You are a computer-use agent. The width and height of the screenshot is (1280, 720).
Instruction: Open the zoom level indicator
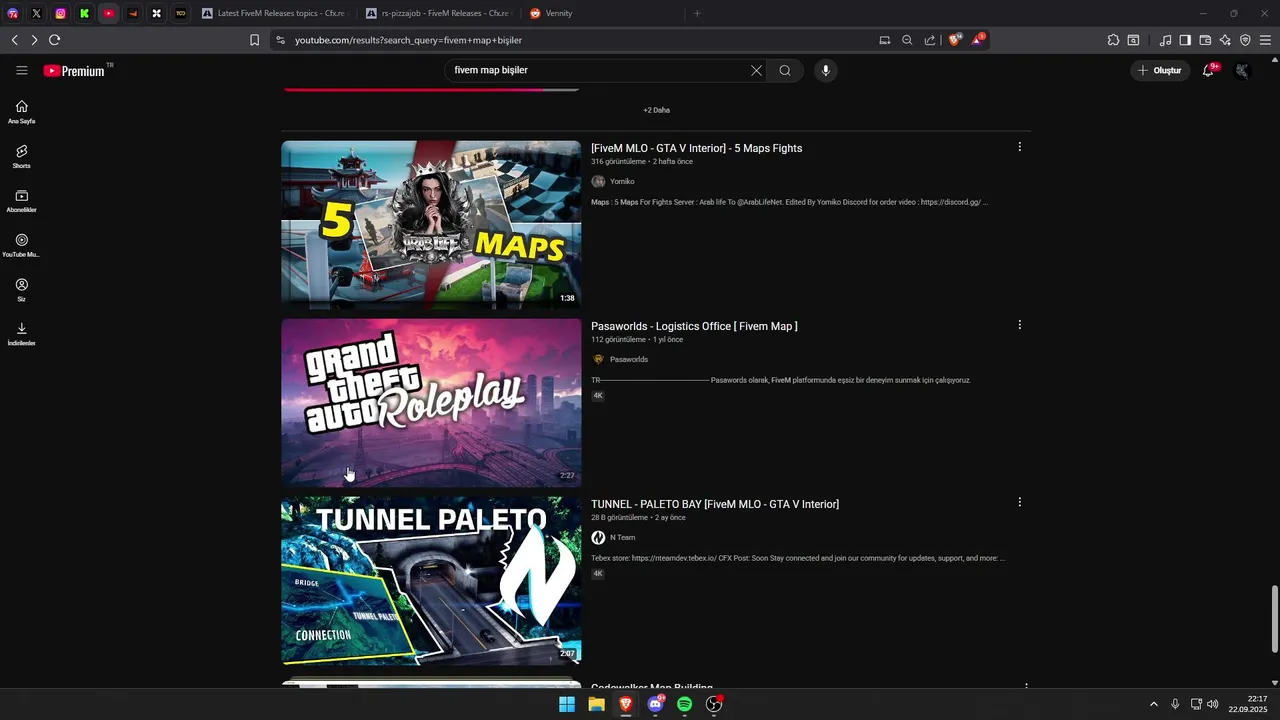pos(907,40)
